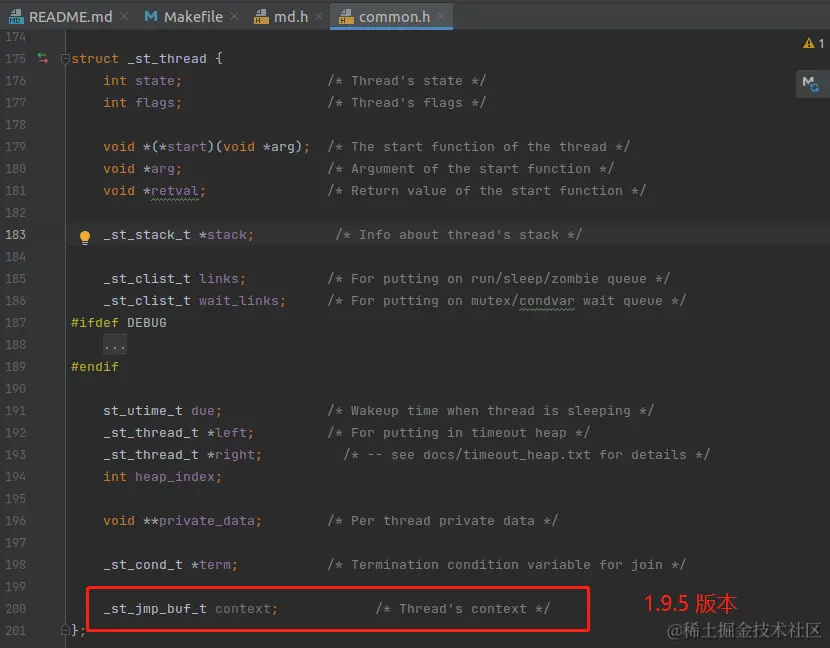830x648 pixels.
Task: Click line number 200 in the gutter
Action: 15,609
